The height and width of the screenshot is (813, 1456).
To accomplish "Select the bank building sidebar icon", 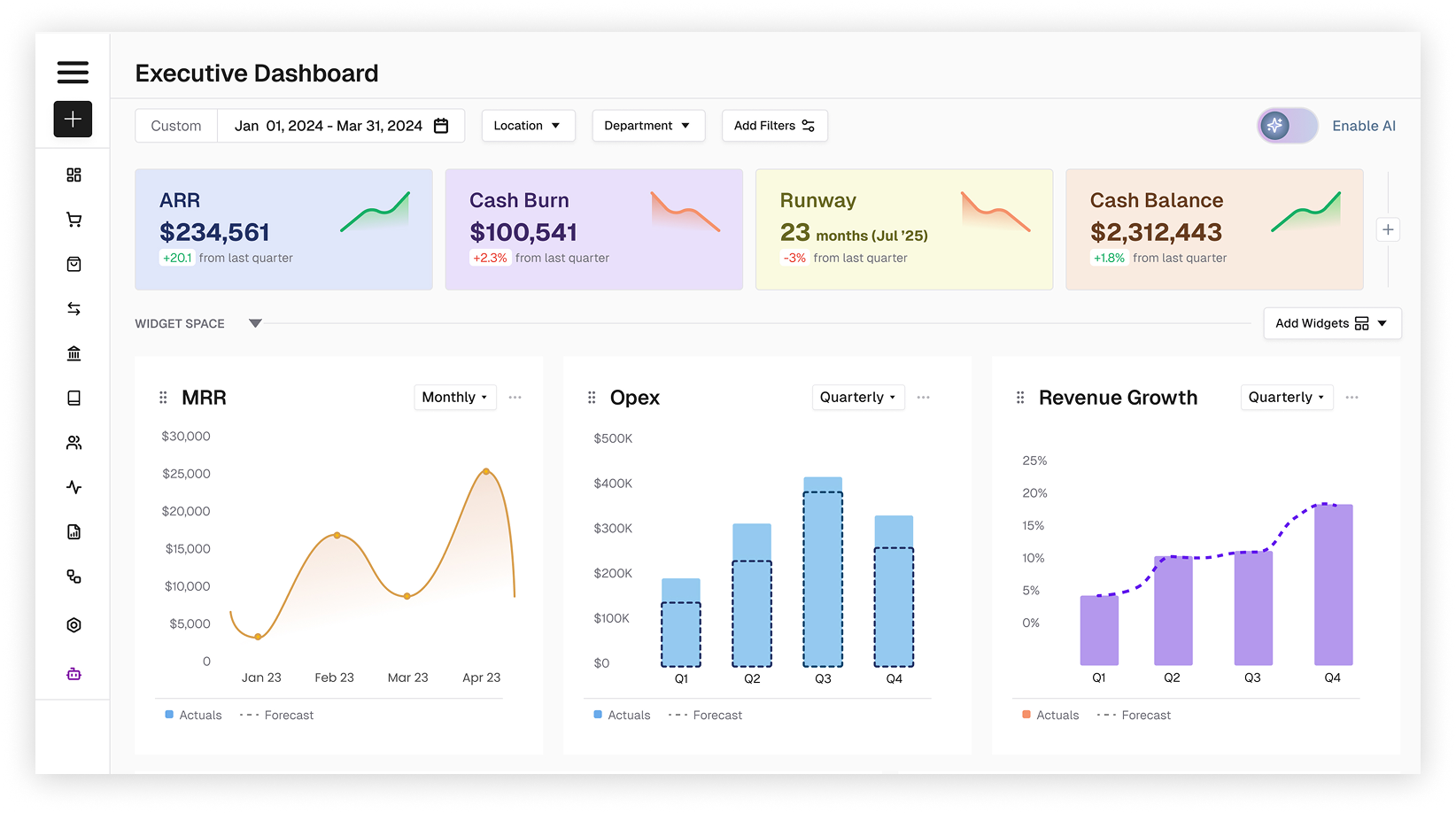I will tap(74, 353).
